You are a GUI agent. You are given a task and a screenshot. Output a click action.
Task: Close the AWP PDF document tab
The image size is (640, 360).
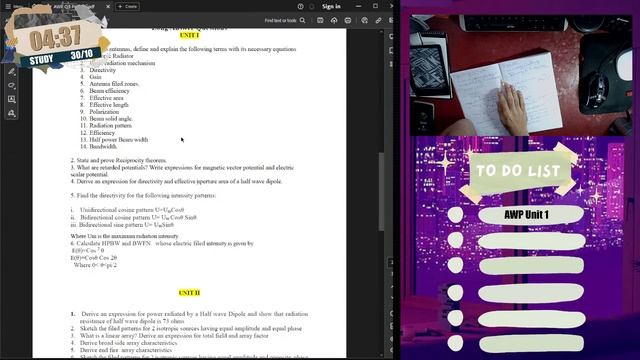click(x=108, y=7)
